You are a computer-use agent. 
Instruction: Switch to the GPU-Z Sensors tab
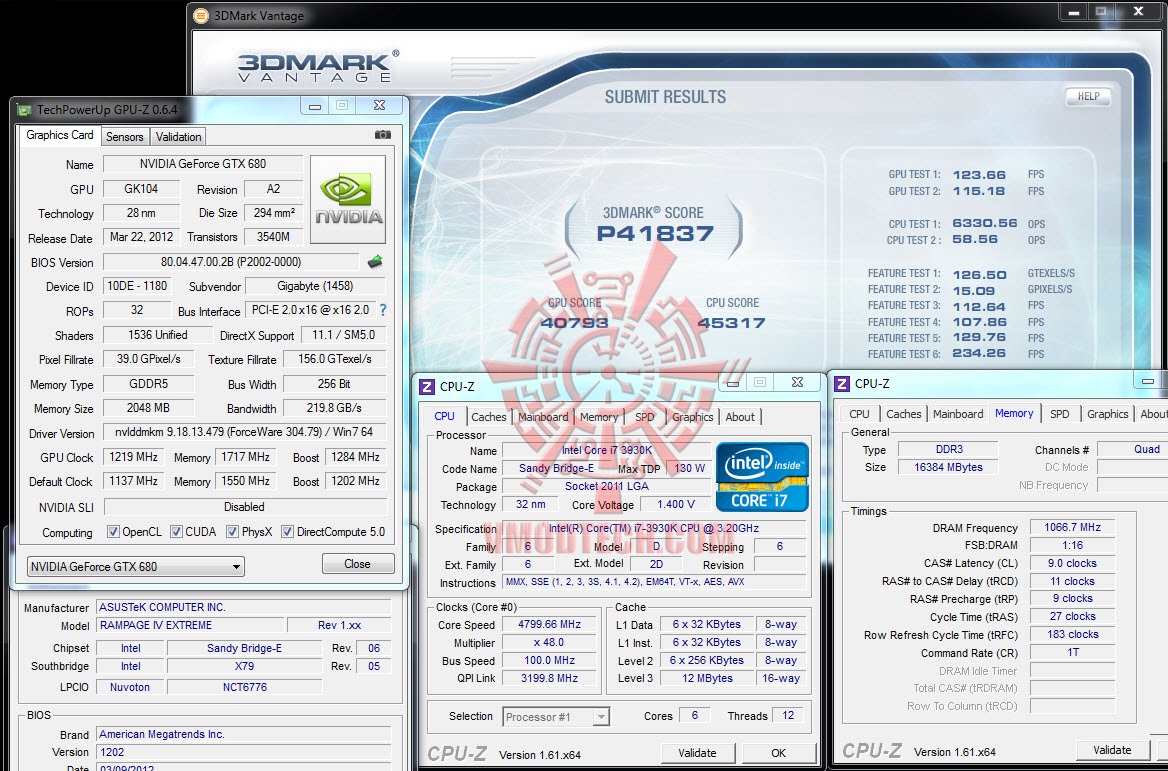[x=124, y=137]
